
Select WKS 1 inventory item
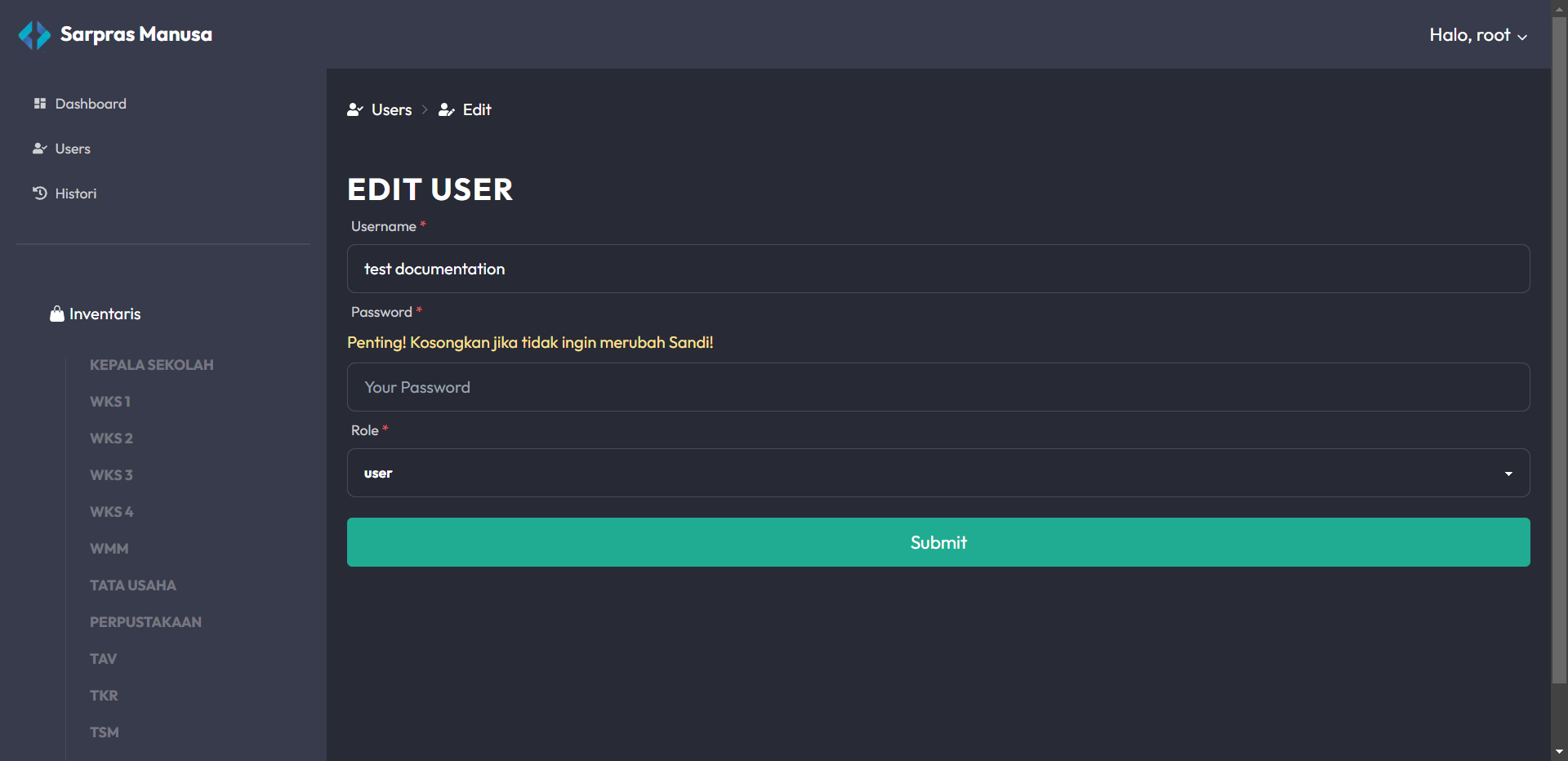click(110, 402)
